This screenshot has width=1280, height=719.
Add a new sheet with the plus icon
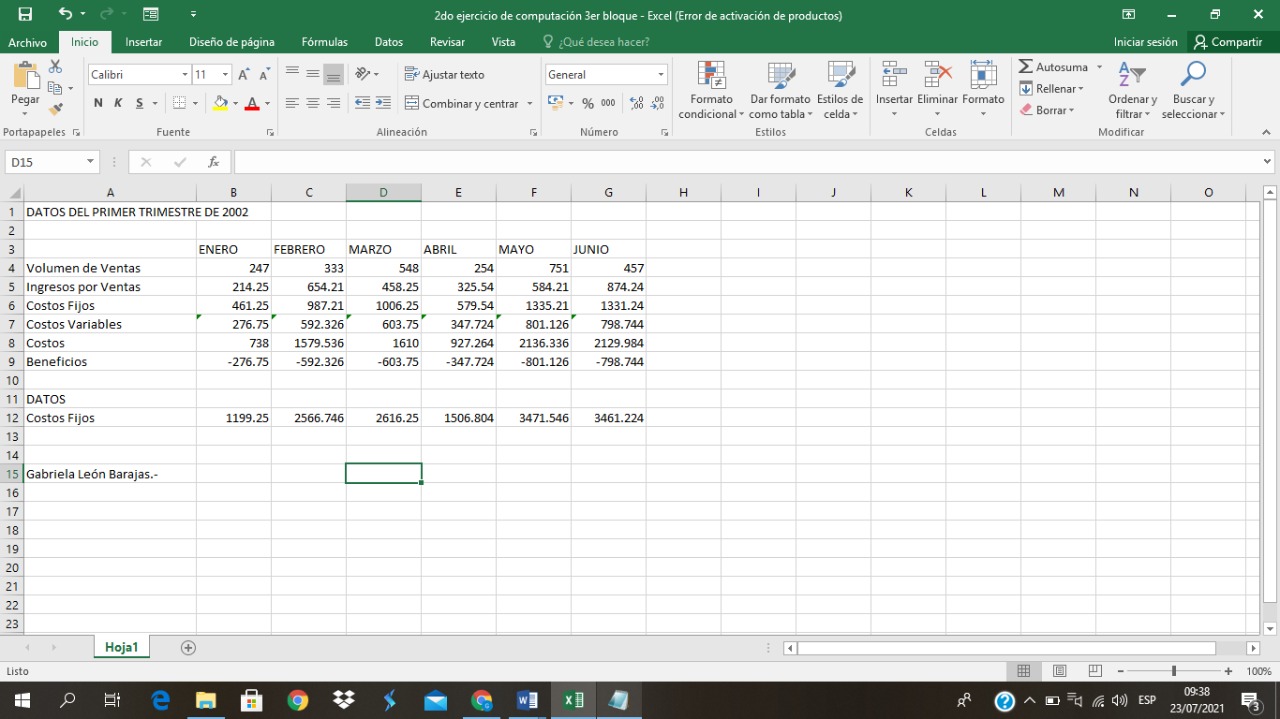pyautogui.click(x=188, y=647)
